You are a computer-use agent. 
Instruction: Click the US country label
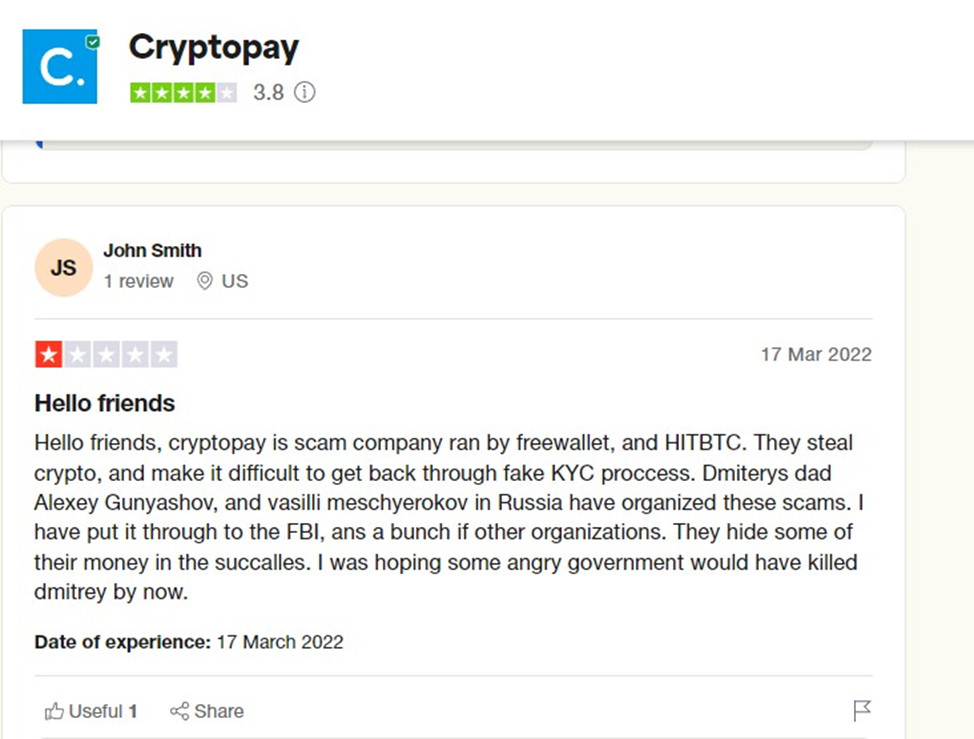(235, 281)
